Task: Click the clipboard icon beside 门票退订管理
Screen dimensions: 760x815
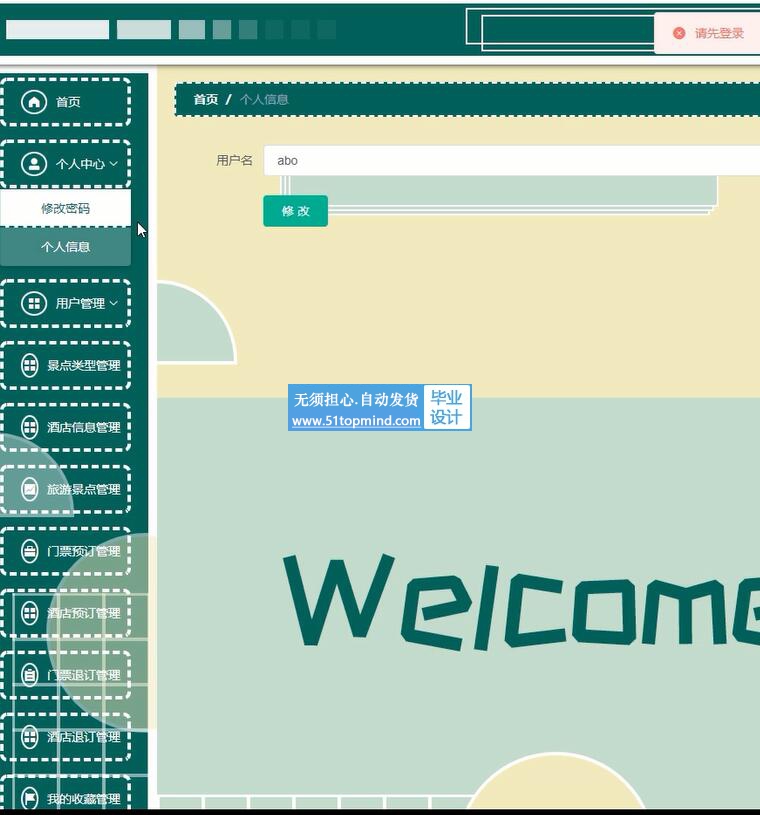Action: pyautogui.click(x=30, y=675)
